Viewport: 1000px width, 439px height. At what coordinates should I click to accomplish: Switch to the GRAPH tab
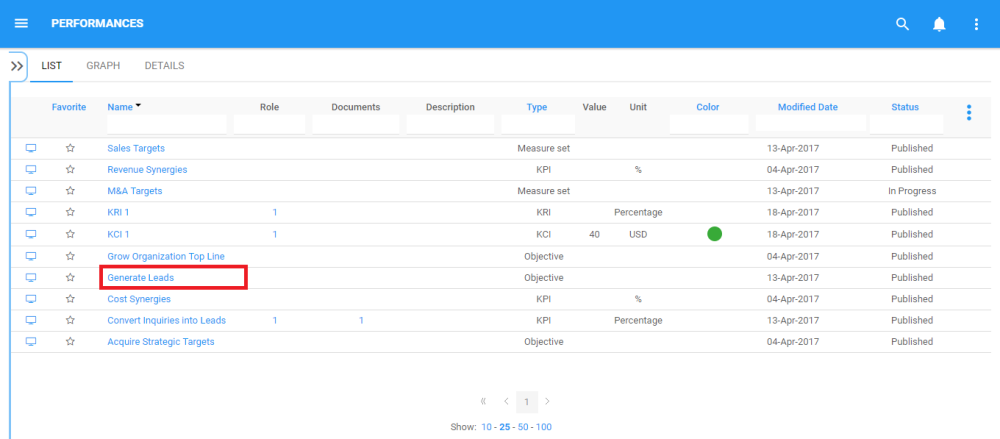click(x=103, y=66)
